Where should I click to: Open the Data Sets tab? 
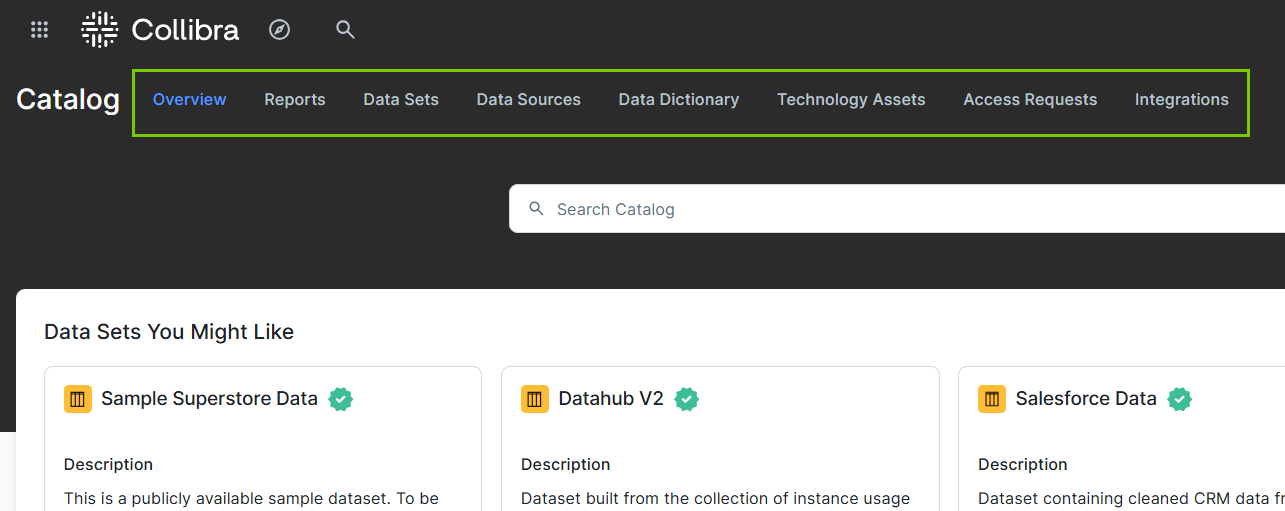pos(401,100)
